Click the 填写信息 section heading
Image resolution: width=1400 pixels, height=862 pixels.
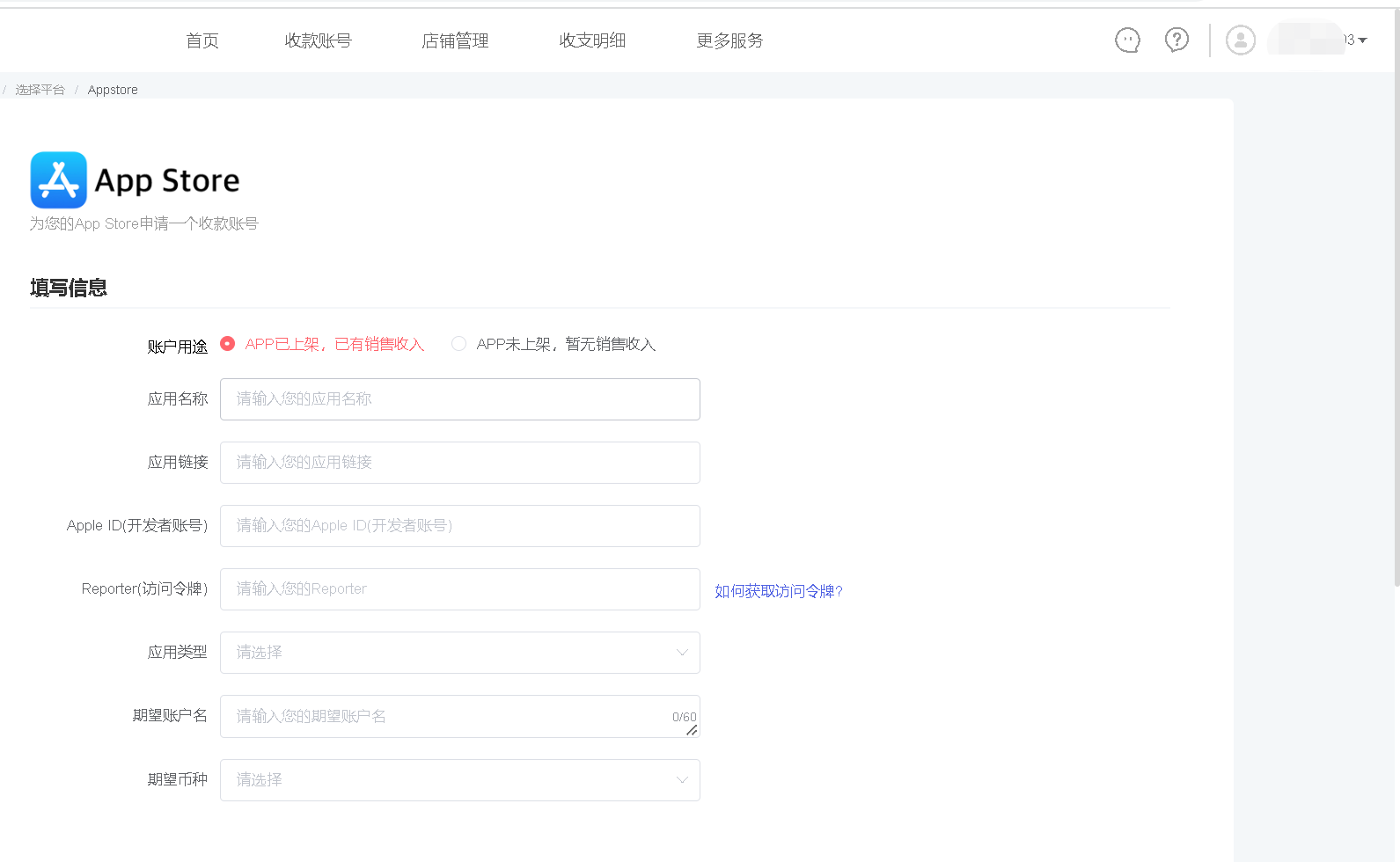point(69,288)
